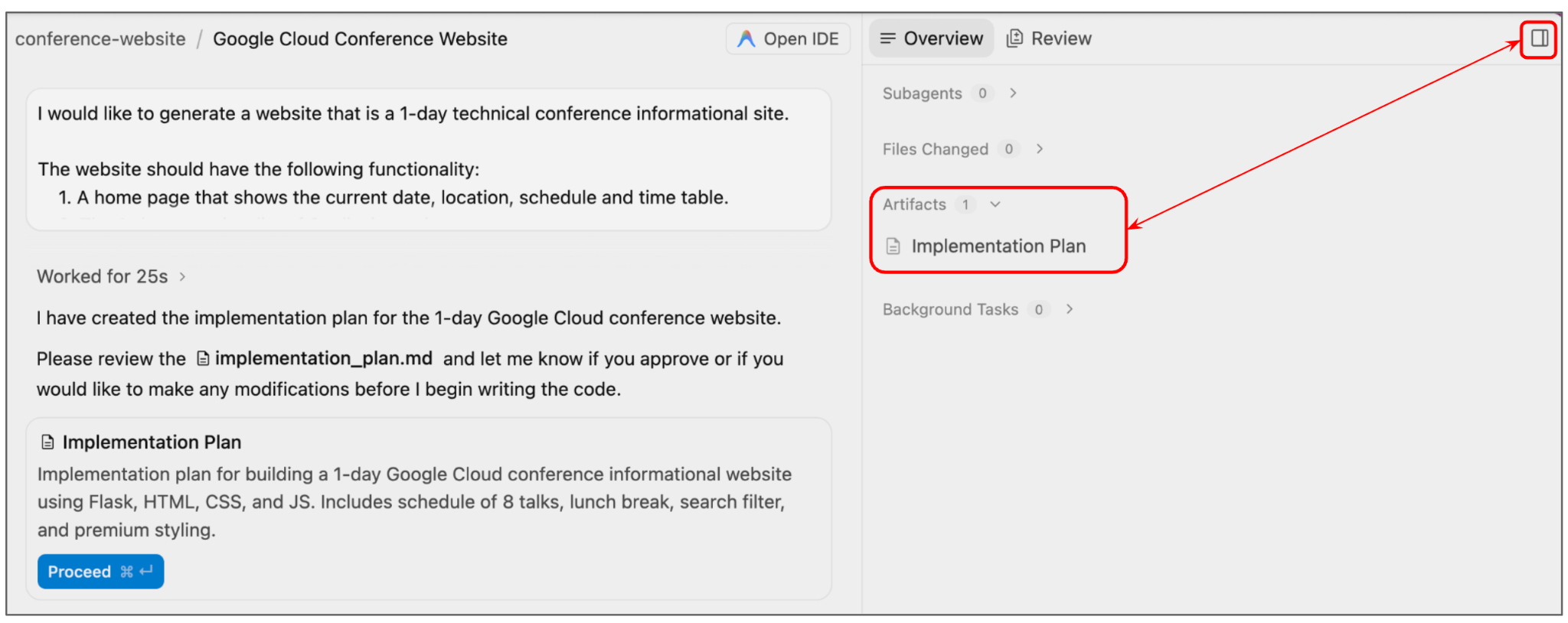Click the Artifacts section label
The image size is (1568, 623).
(x=914, y=204)
